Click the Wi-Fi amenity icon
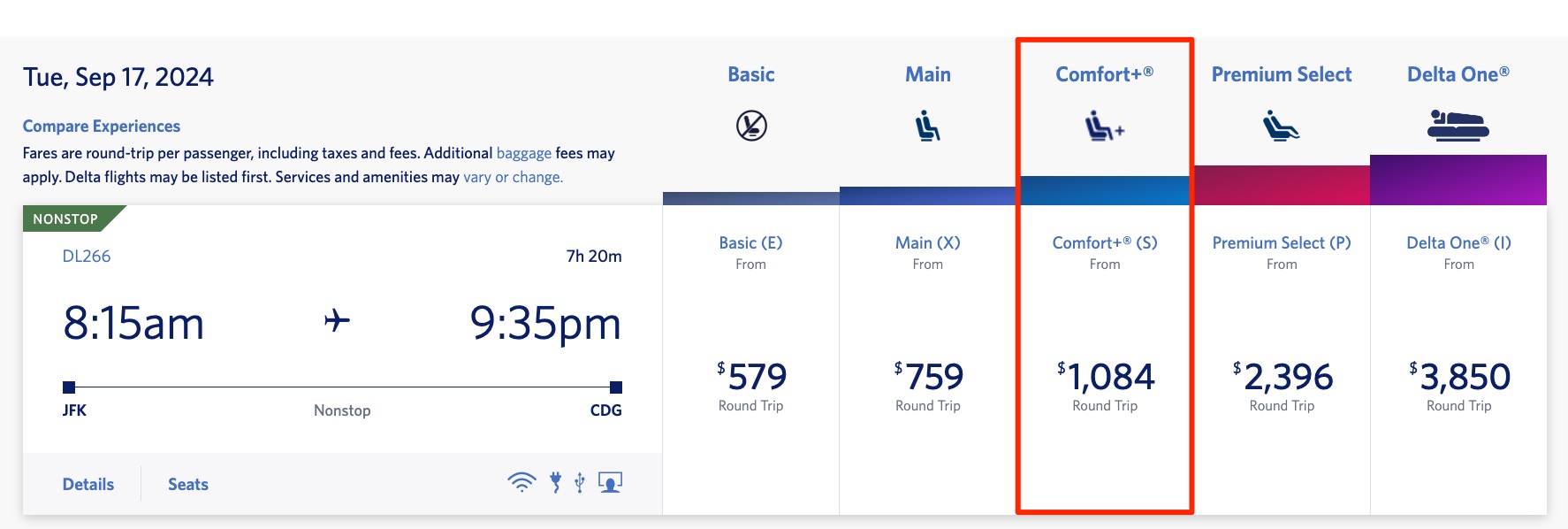1568x529 pixels. click(x=520, y=482)
